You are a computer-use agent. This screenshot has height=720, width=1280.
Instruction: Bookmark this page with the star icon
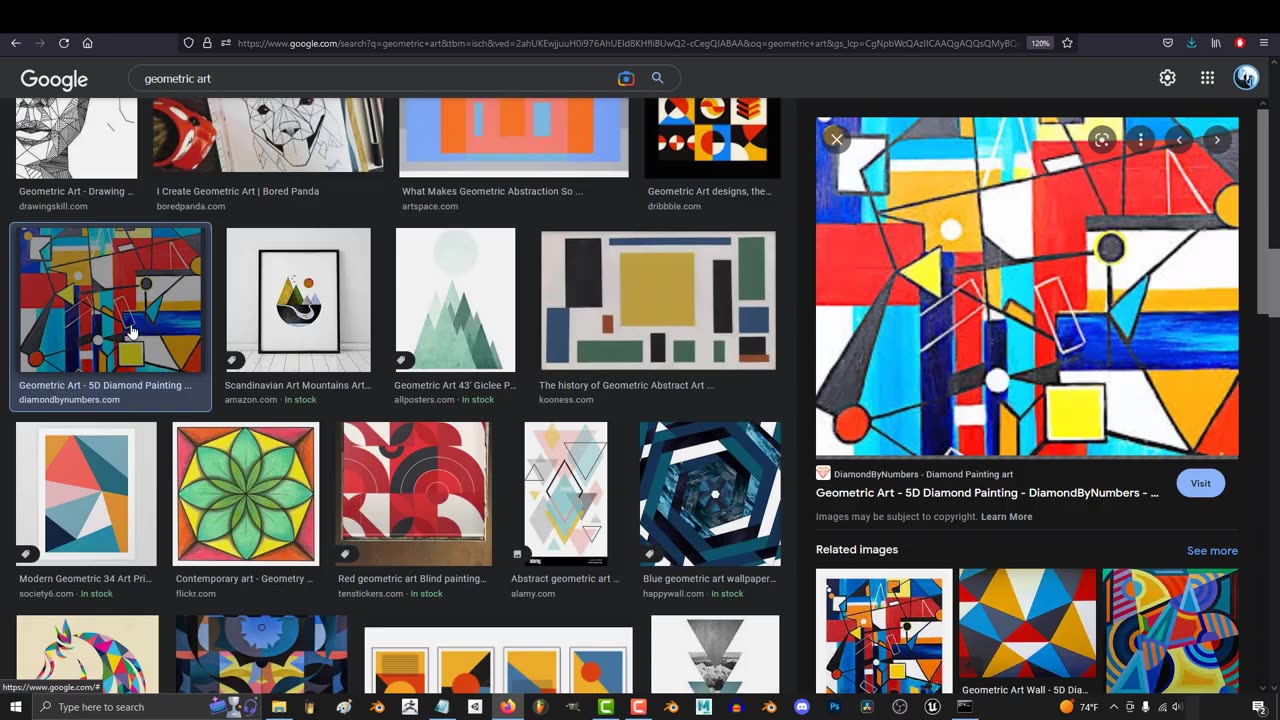1067,43
